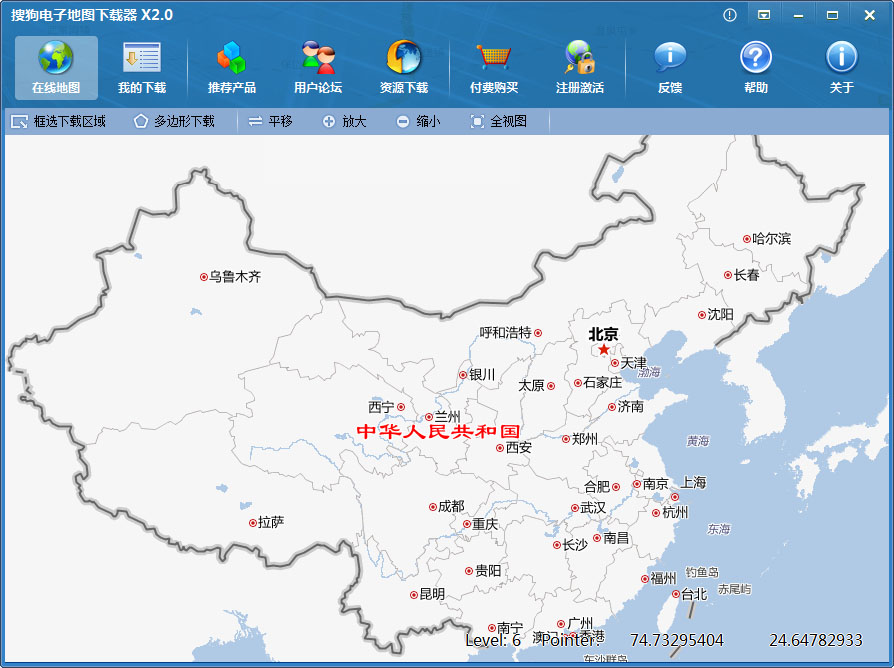Click the 广州 city label

click(x=580, y=624)
